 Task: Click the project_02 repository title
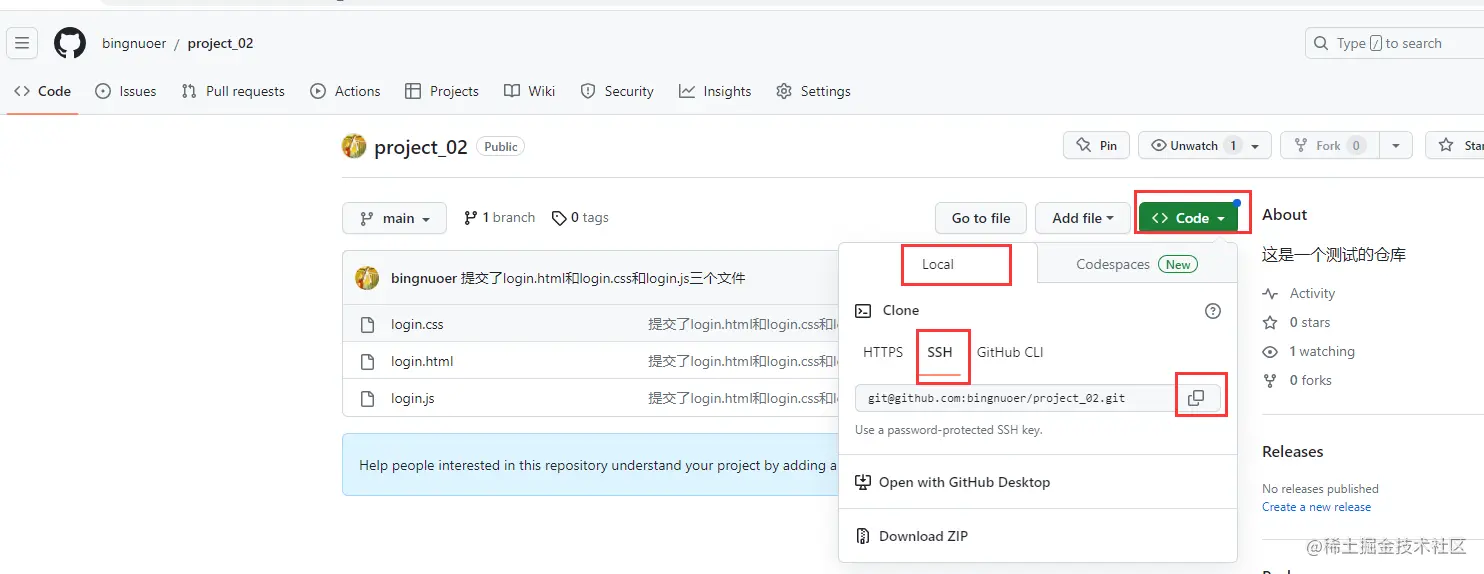click(421, 147)
